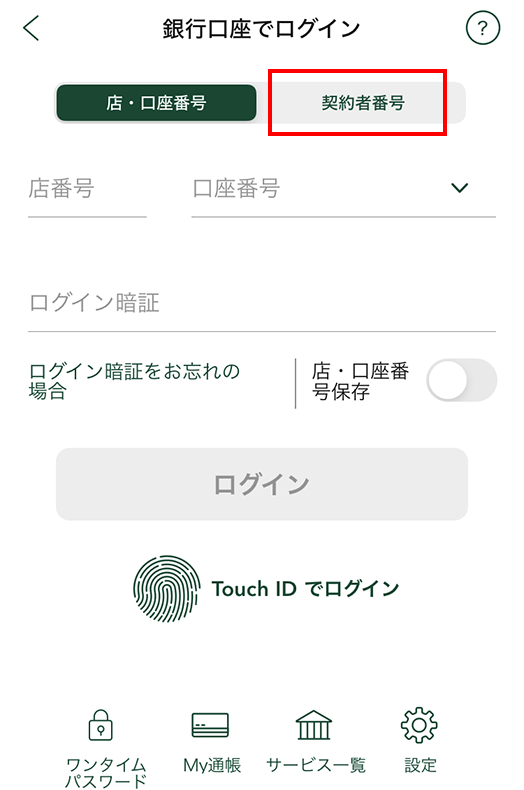
Task: Tap the サービス一覧 label
Action: point(315,765)
